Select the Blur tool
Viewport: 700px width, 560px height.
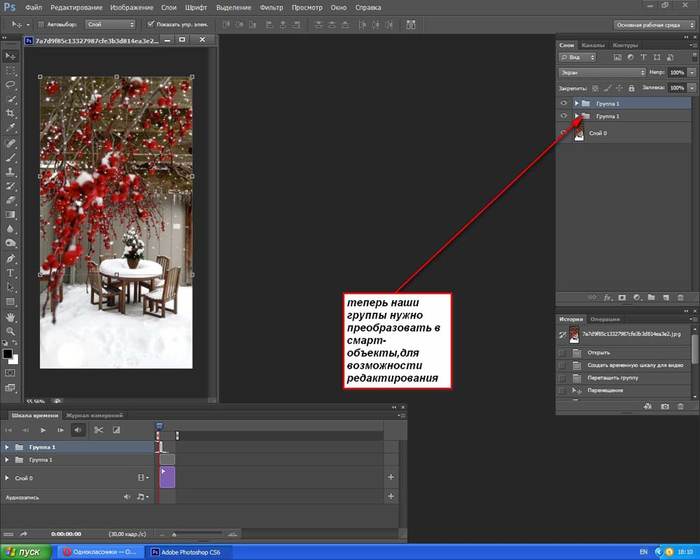pyautogui.click(x=10, y=229)
